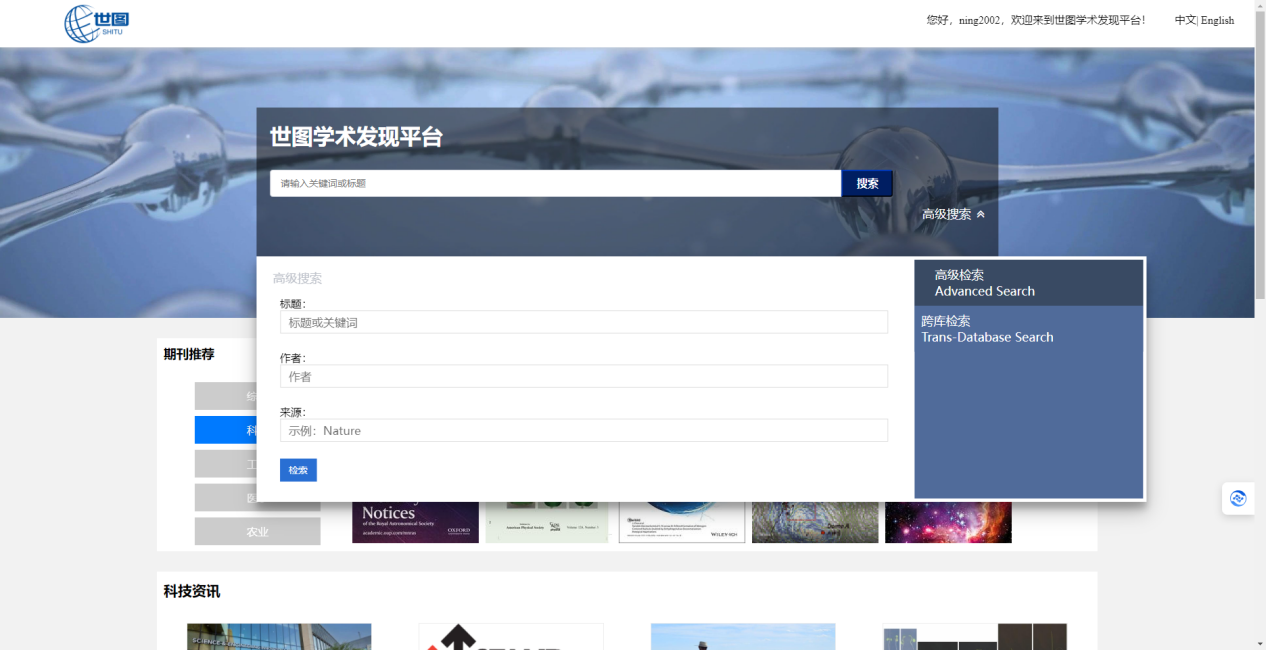The width and height of the screenshot is (1266, 650).
Task: Open the Monthly Notices journal cover
Action: point(415,522)
